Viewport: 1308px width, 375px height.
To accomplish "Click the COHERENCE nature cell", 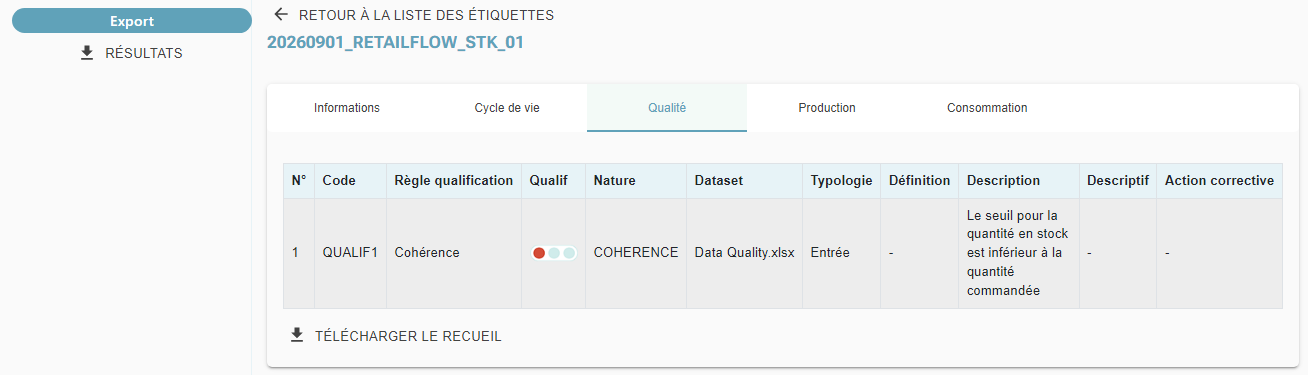I will pyautogui.click(x=636, y=253).
